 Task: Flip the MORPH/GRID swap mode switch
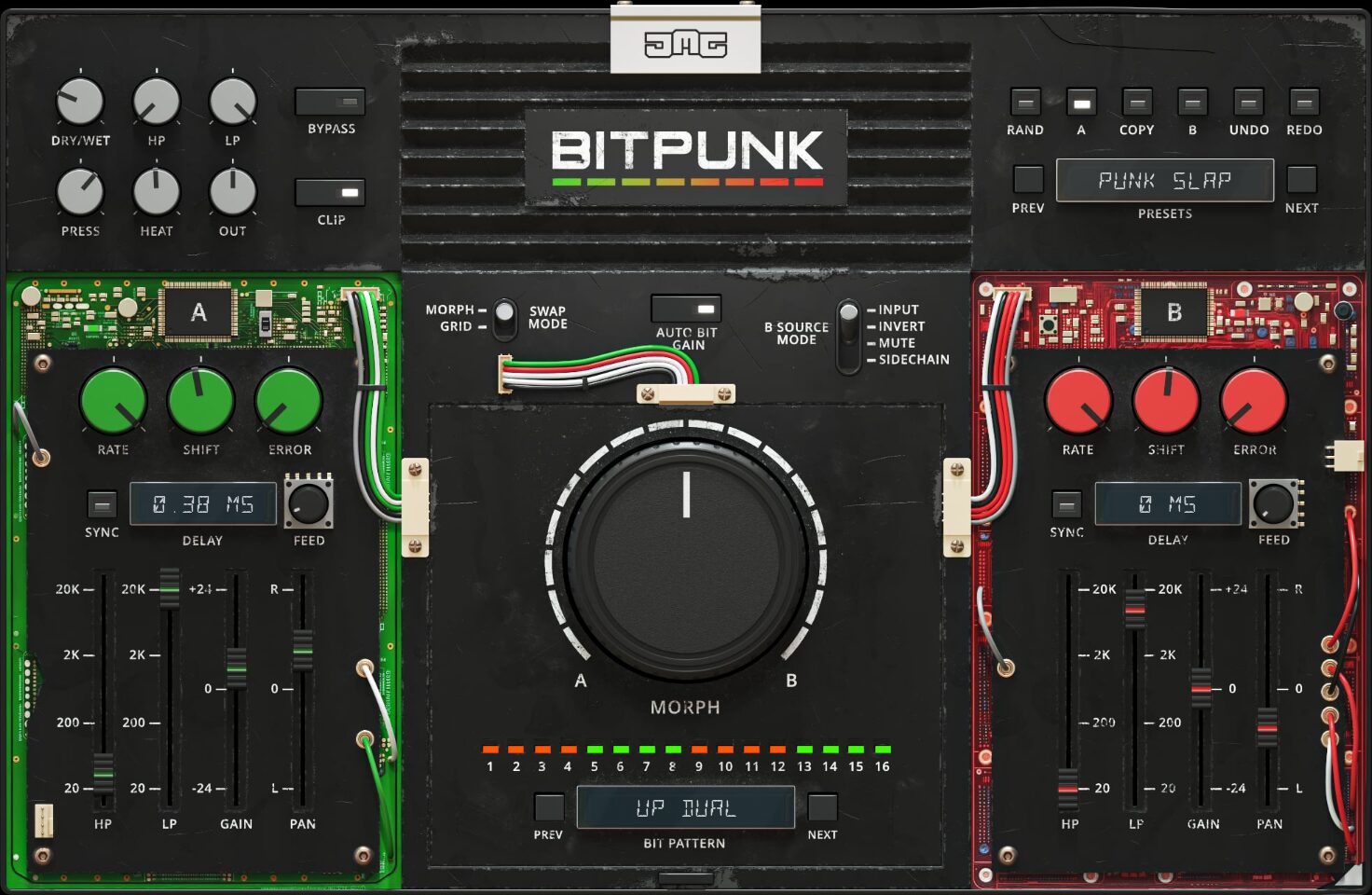coord(504,318)
